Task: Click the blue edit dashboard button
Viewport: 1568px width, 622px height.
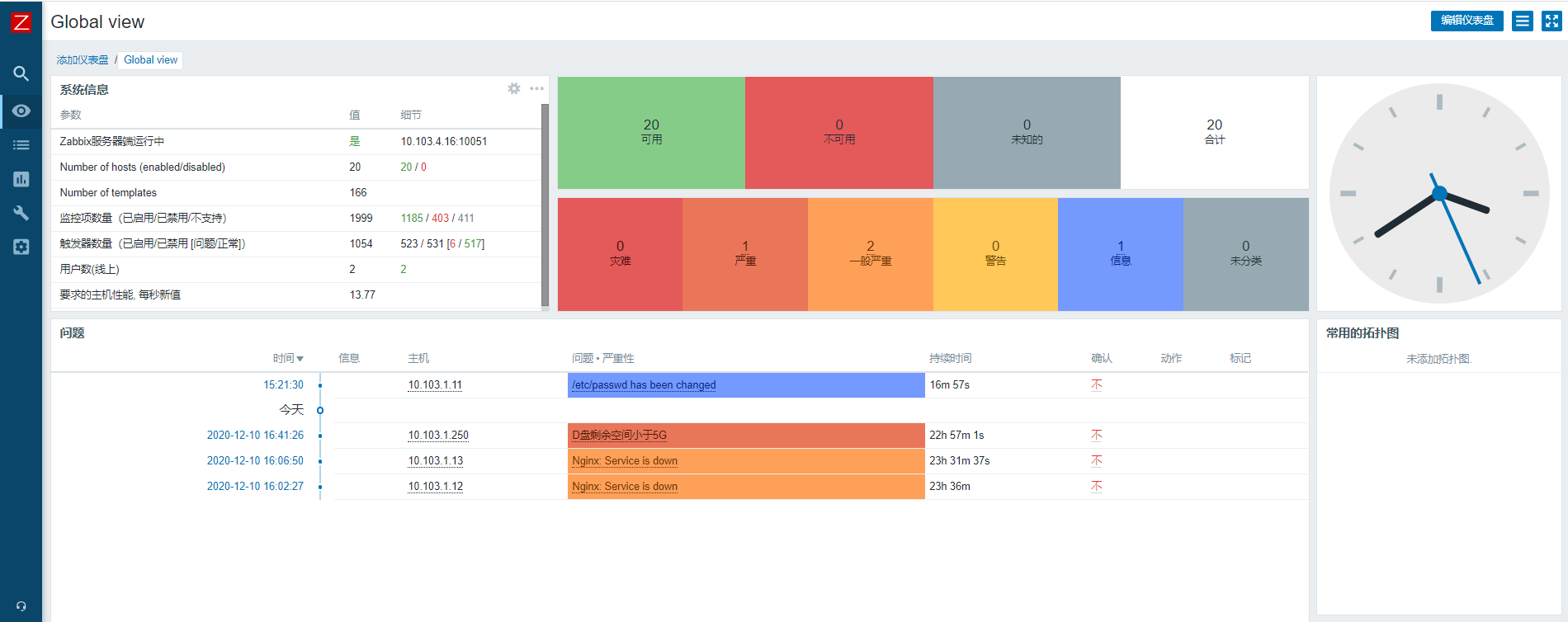Action: (x=1466, y=21)
